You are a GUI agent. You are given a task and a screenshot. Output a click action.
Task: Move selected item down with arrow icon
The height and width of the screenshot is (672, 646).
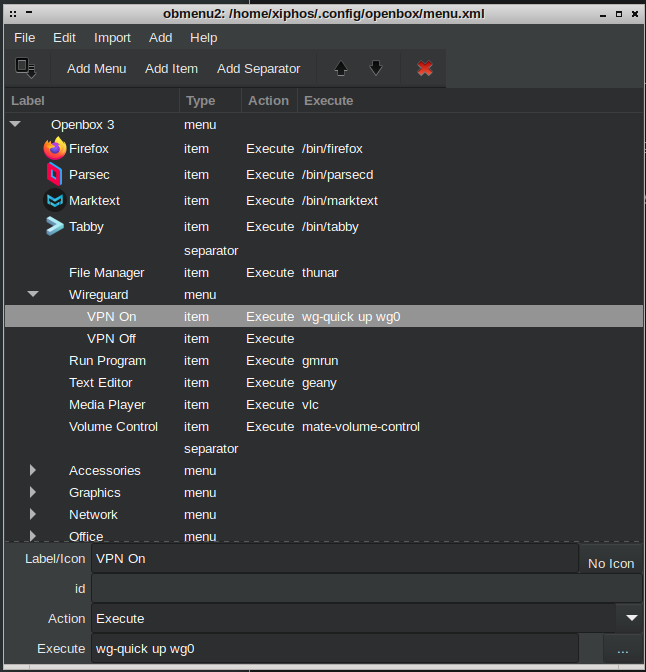(376, 68)
